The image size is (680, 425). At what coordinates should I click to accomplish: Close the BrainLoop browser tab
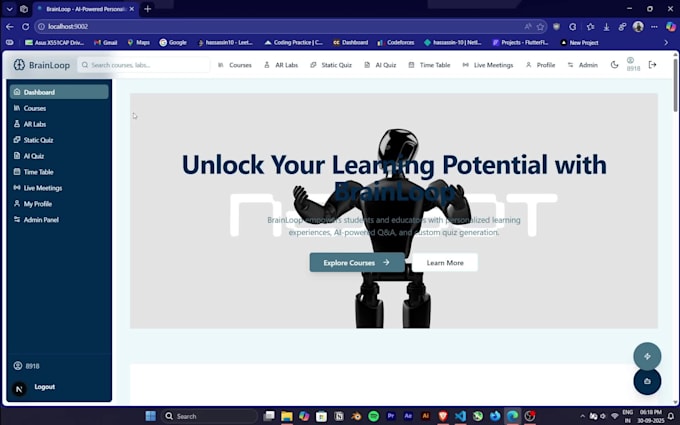[x=131, y=9]
